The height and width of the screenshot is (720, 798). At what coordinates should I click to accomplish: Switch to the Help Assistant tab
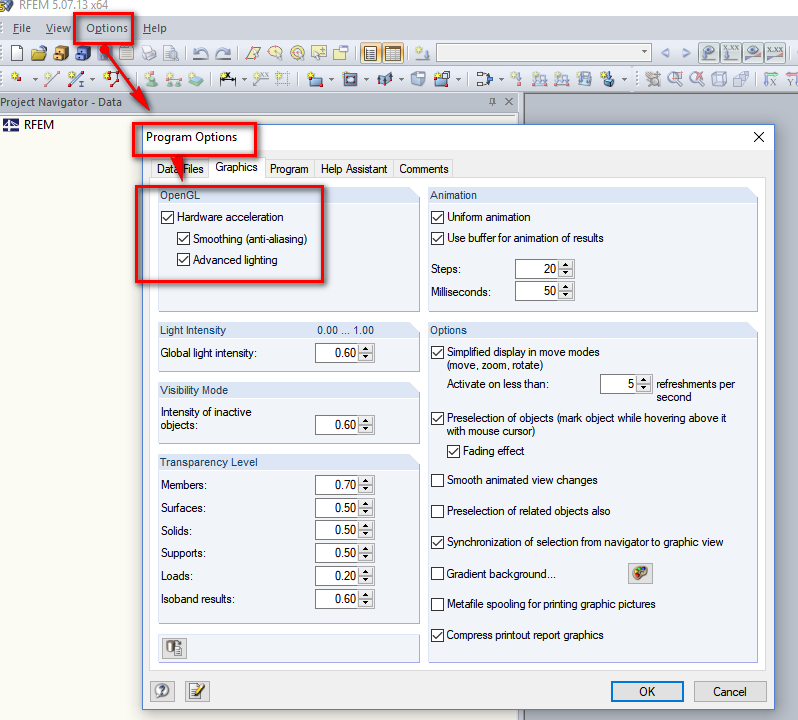coord(354,169)
